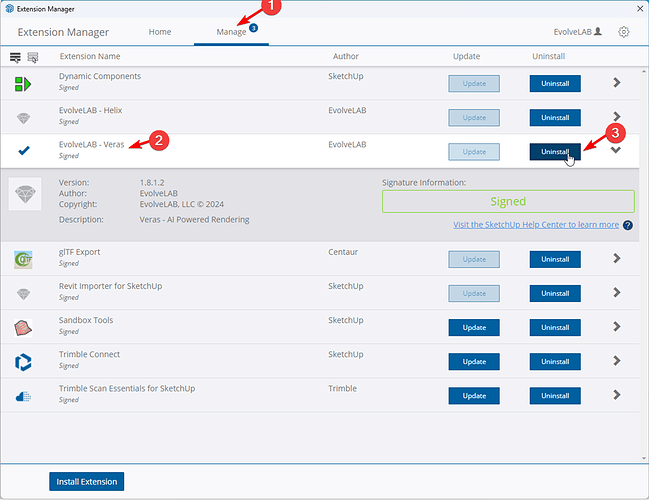Screen dimensions: 649x500
Task: Uninstall Trimble Scan Essentials extension
Action: coord(555,396)
